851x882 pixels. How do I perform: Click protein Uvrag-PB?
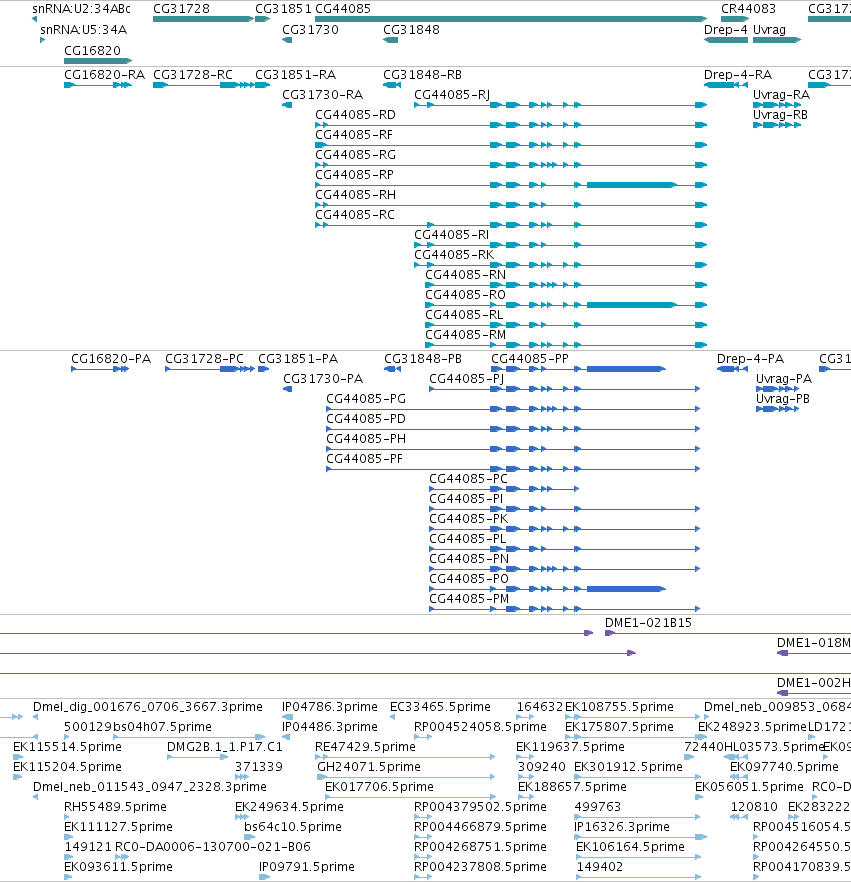pos(777,409)
